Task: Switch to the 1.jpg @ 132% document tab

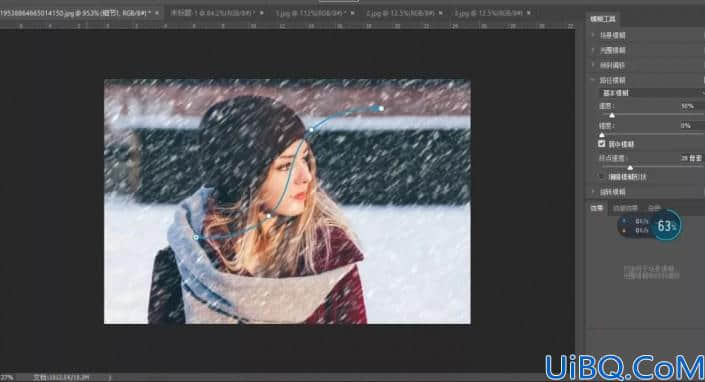Action: tap(310, 13)
